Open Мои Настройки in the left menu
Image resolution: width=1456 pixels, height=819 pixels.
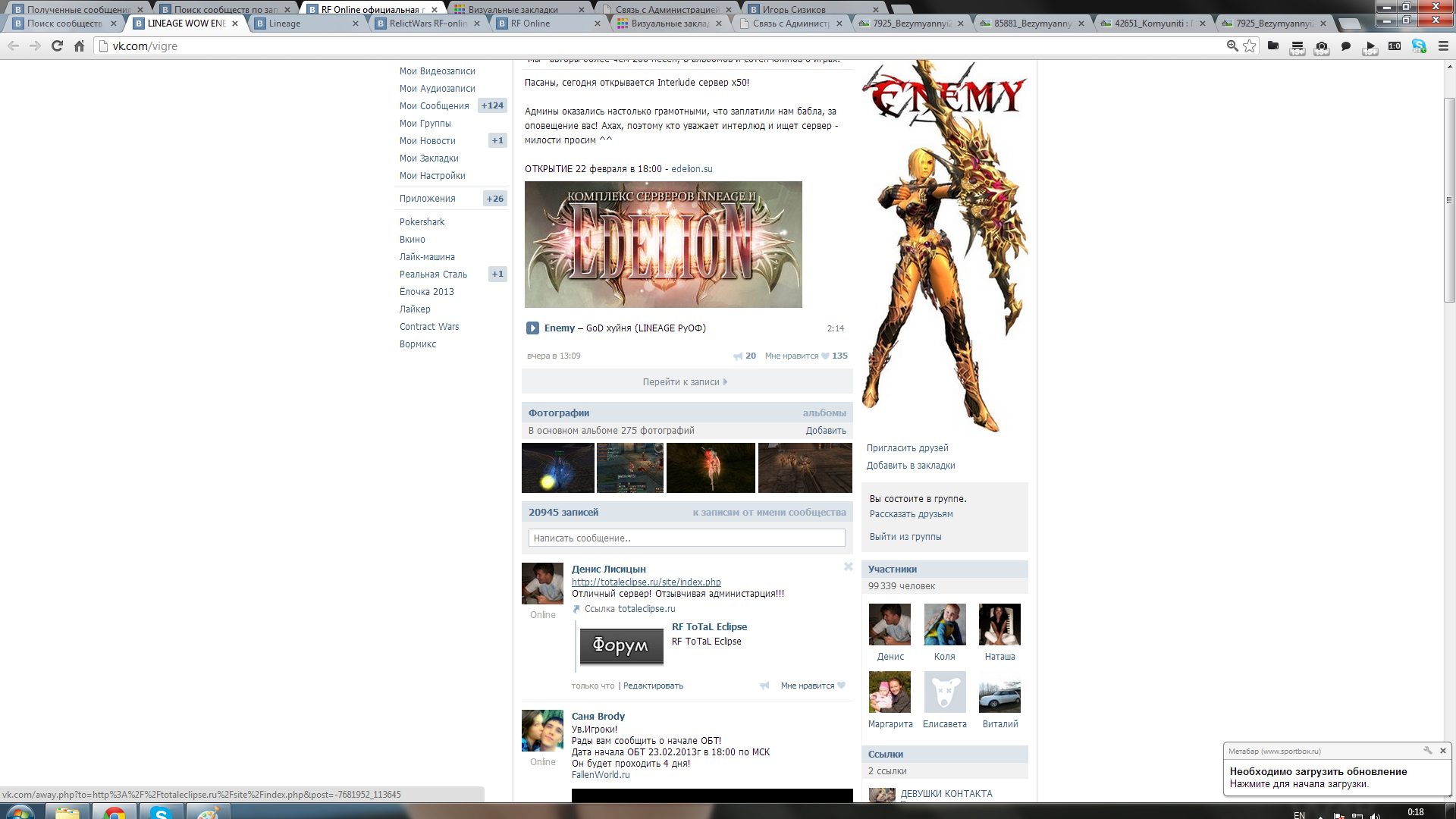pyautogui.click(x=432, y=176)
